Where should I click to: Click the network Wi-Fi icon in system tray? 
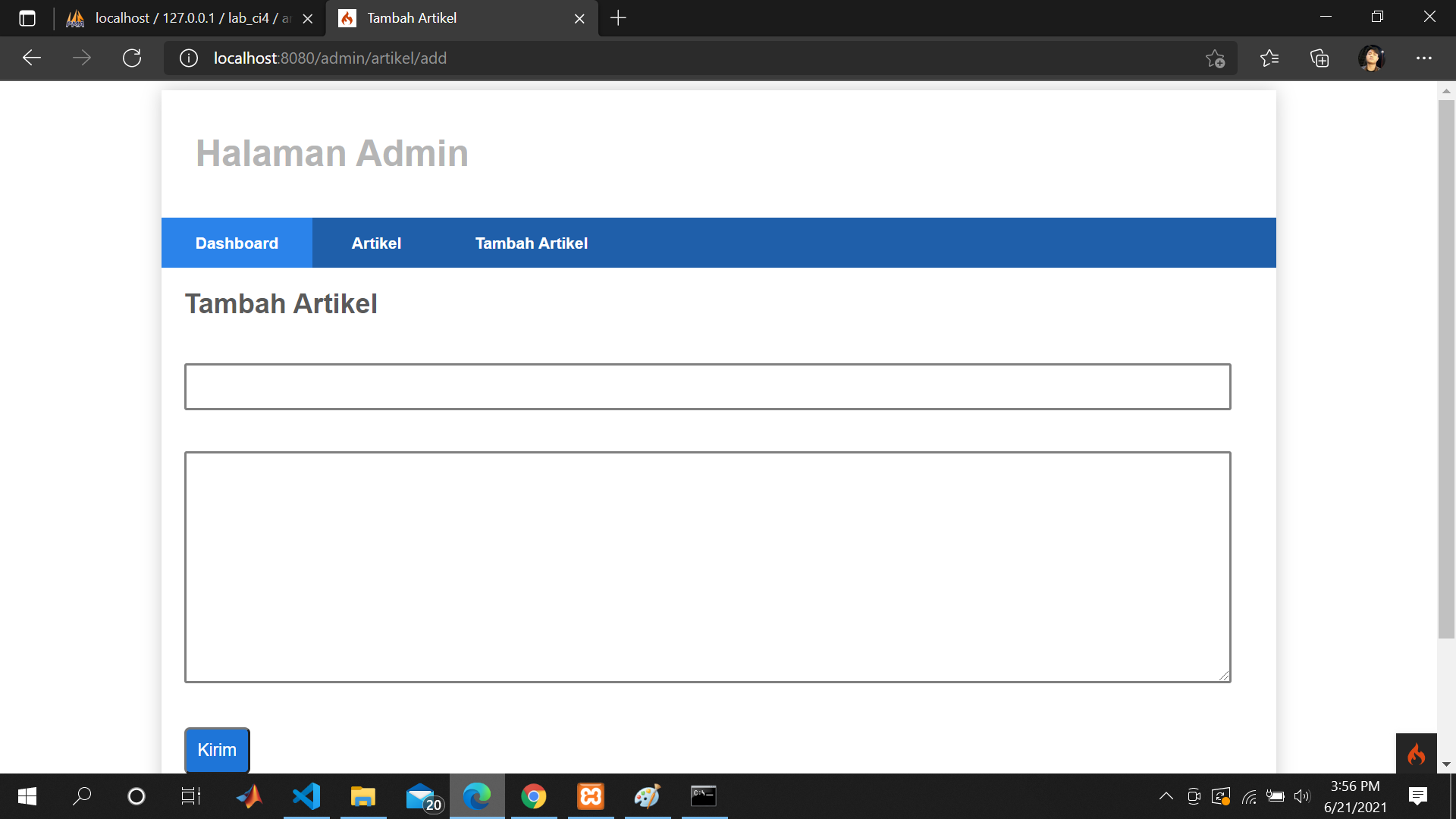pyautogui.click(x=1248, y=796)
